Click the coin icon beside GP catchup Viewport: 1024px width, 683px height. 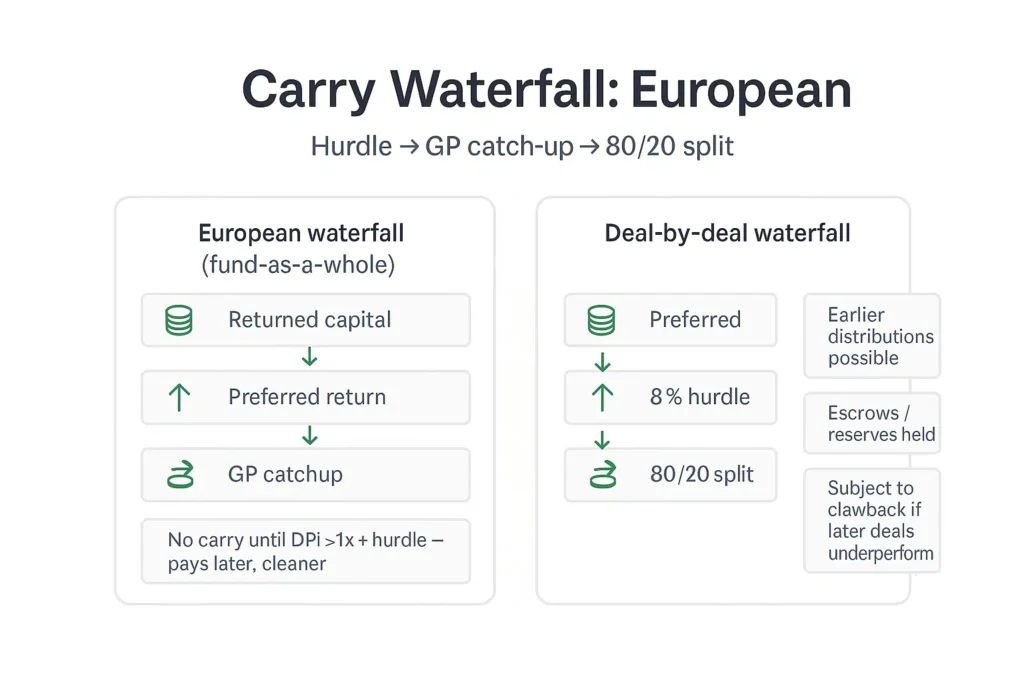[180, 475]
